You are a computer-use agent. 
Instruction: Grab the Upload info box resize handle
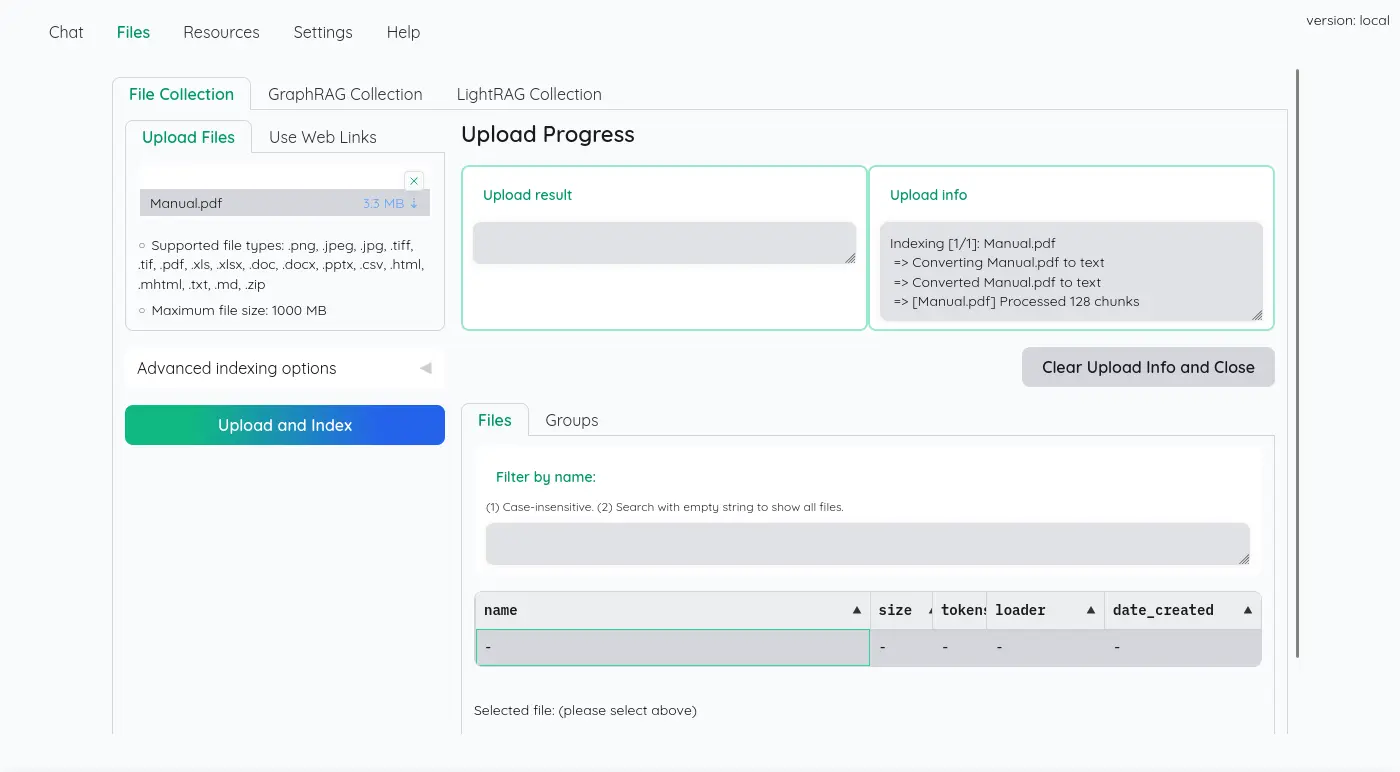[1255, 314]
